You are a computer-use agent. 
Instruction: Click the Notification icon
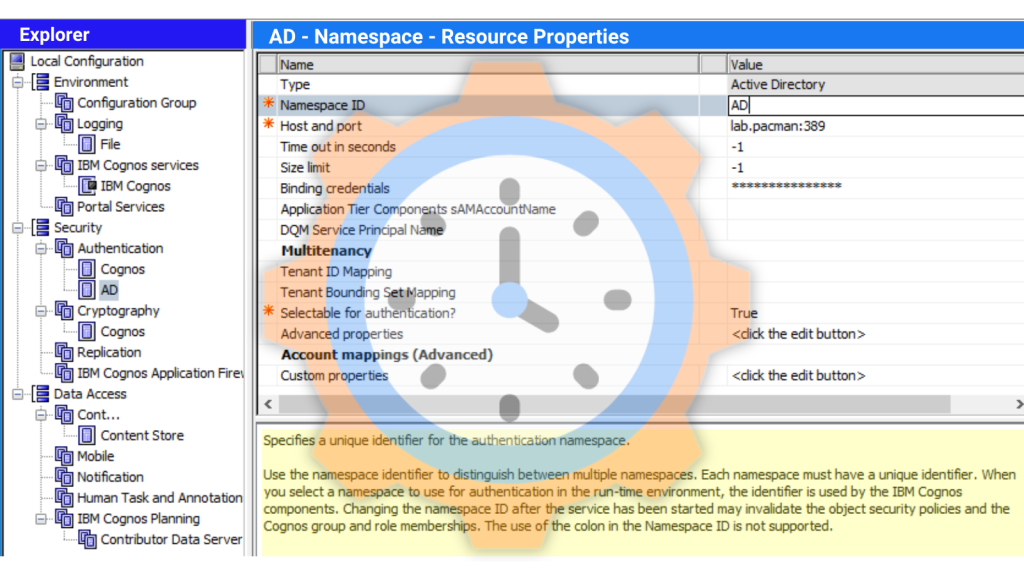[x=64, y=477]
